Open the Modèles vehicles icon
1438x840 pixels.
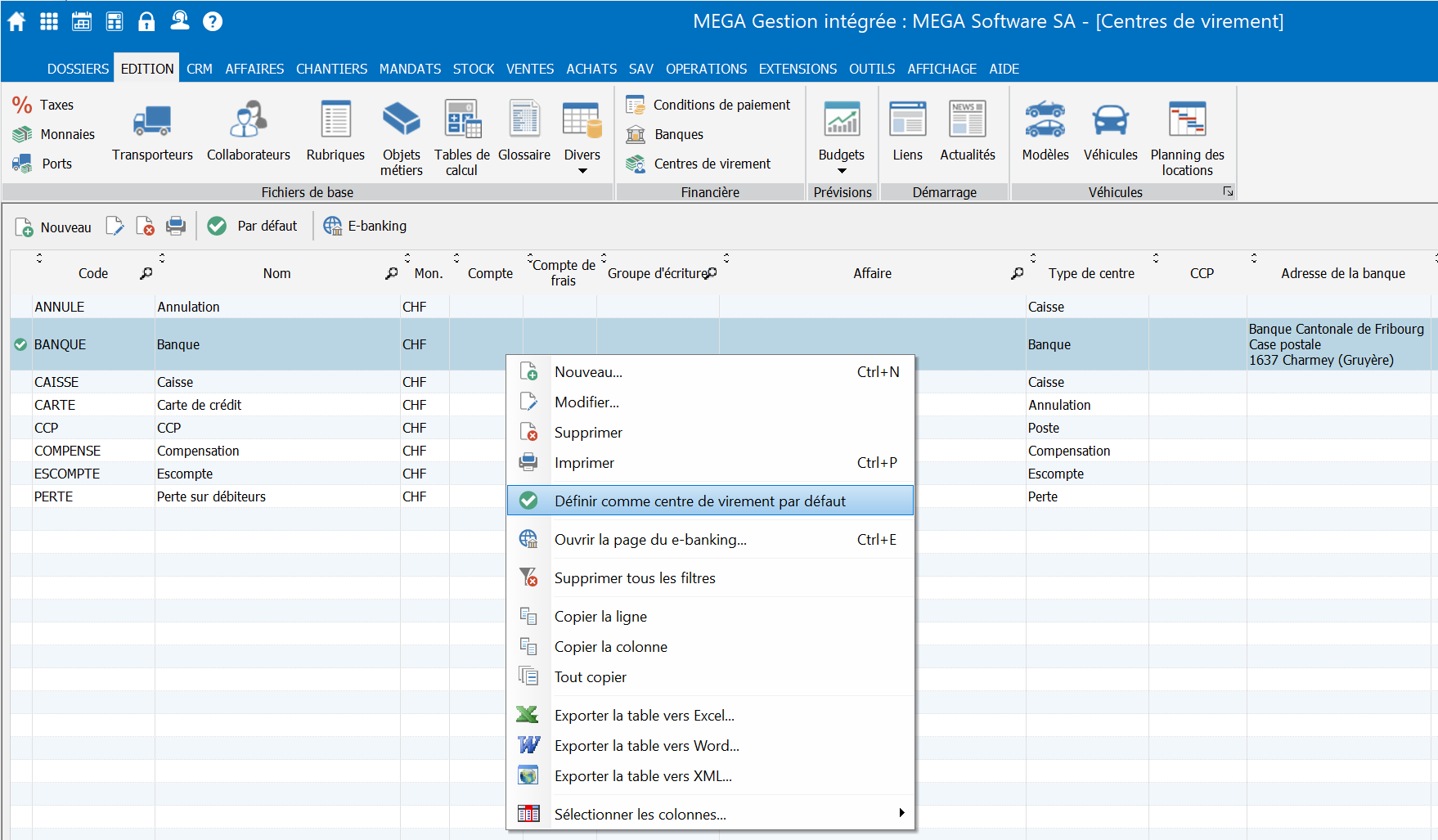coord(1045,131)
